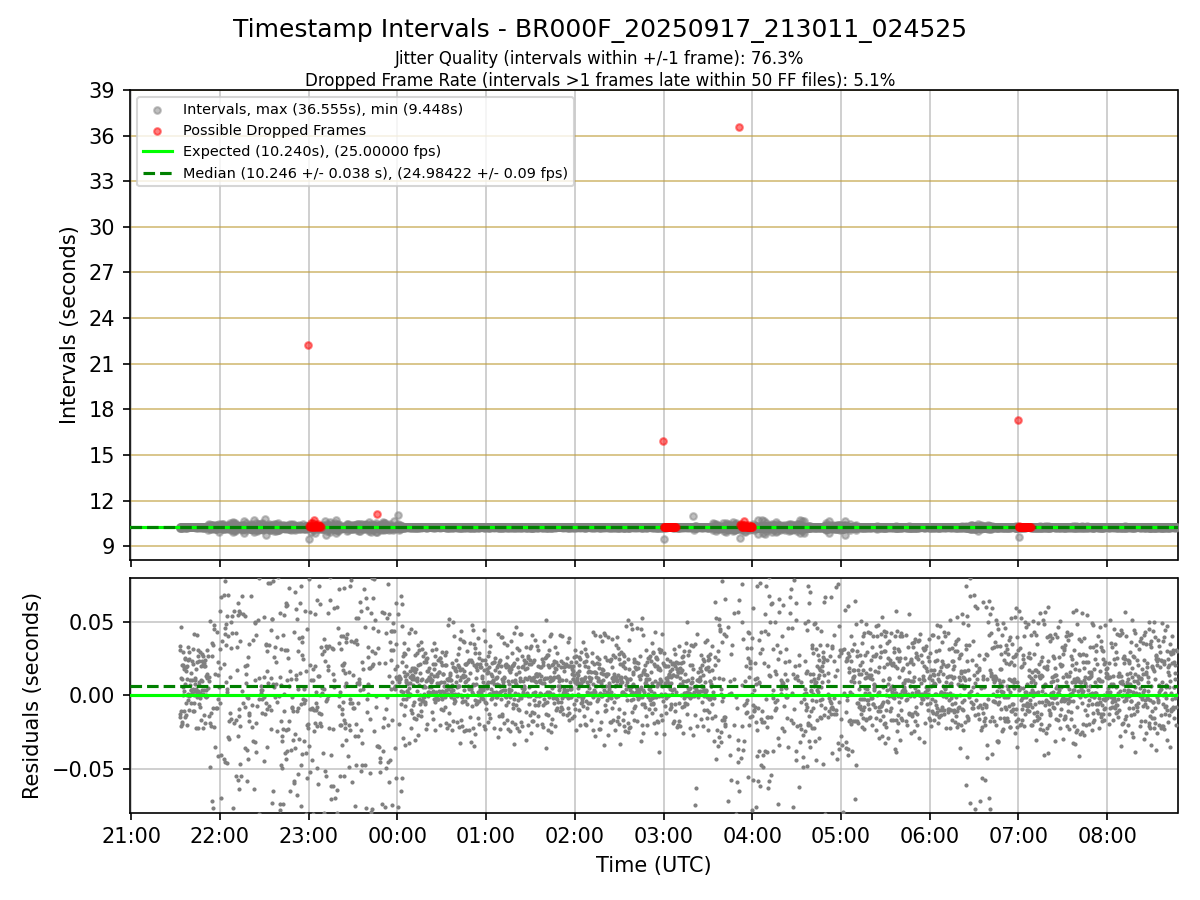Click the 02:00 x-axis tick label
Image resolution: width=1200 pixels, height=900 pixels.
point(574,835)
